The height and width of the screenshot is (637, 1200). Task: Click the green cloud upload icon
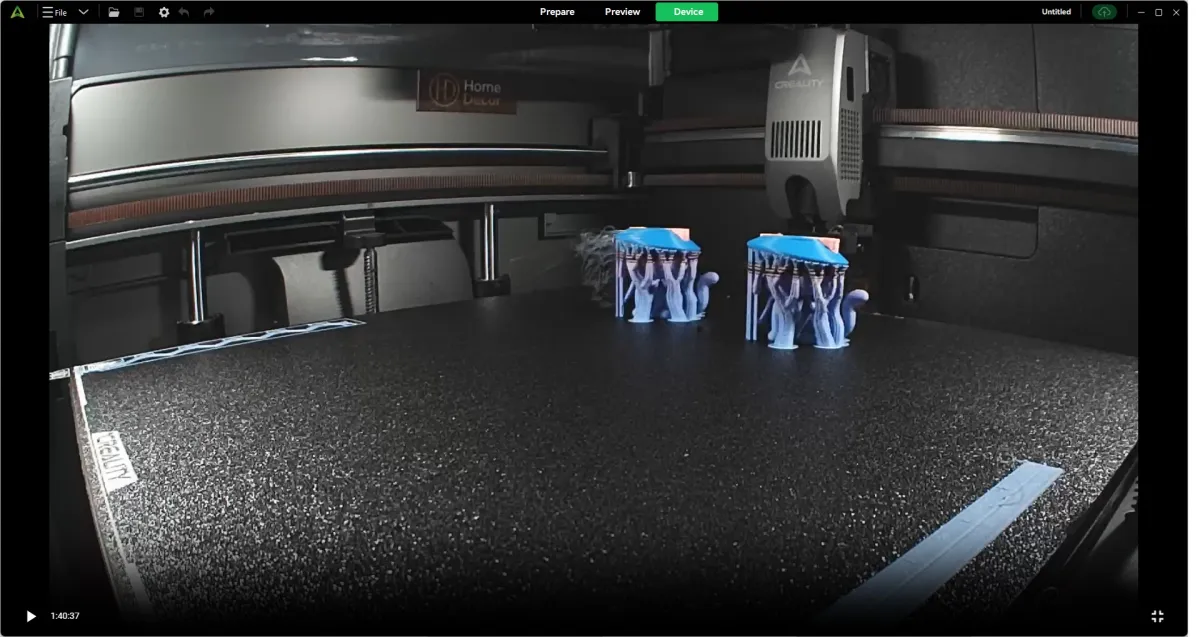[1104, 12]
